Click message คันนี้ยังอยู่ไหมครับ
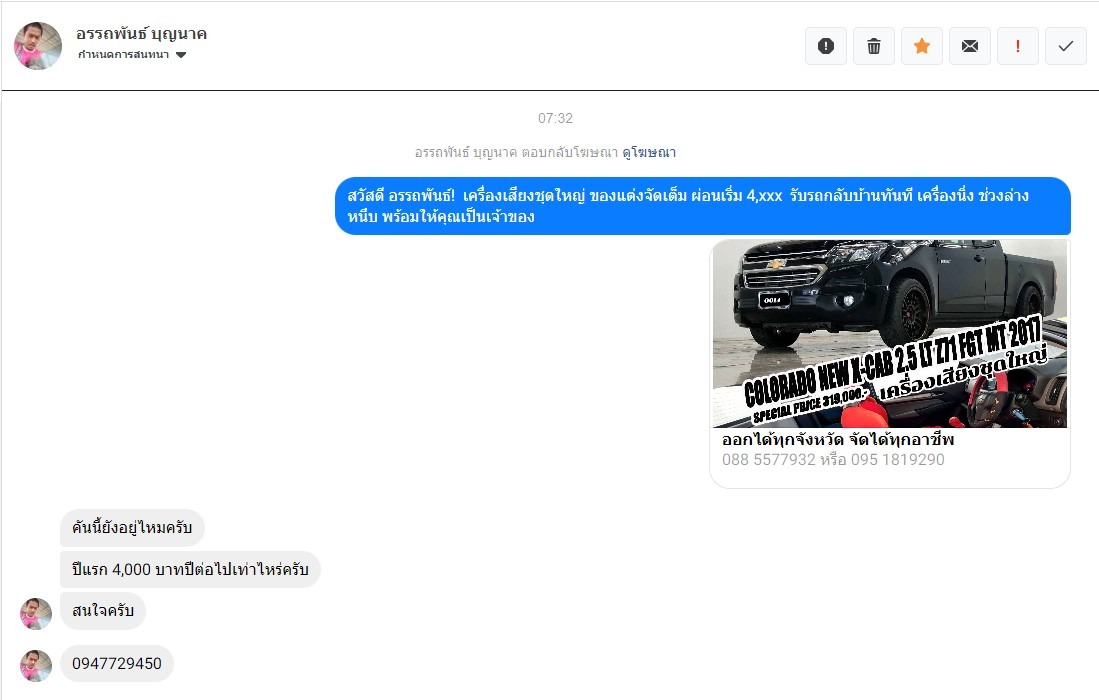The image size is (1099, 700). point(132,528)
